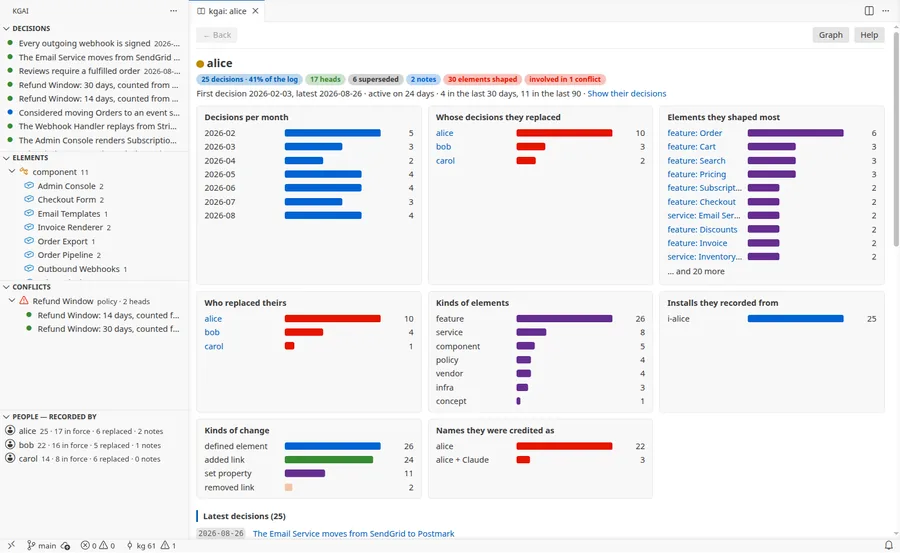Open the feature: Pricing link
Screen dimensions: 900x553
(x=696, y=174)
